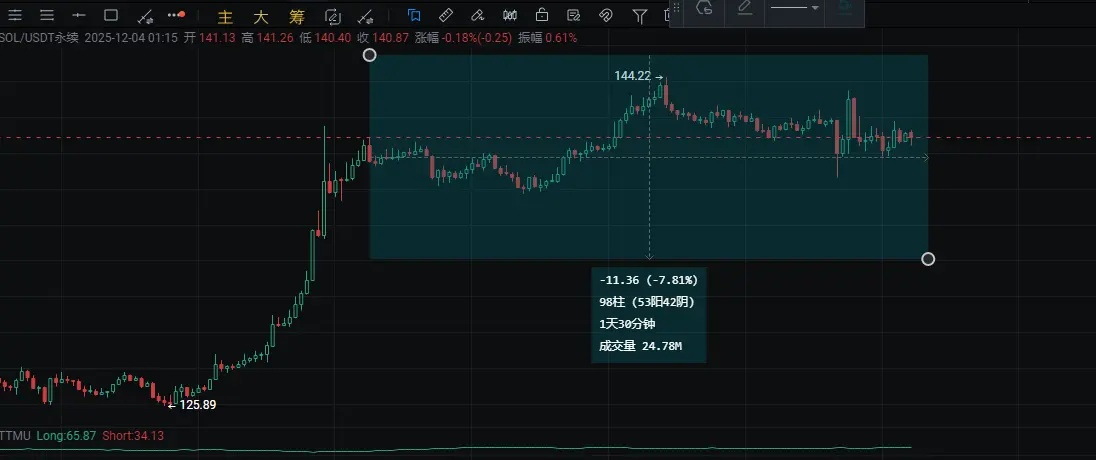1096x460 pixels.
Task: Click the 涨幅 -0.18%(-0.25) change value
Action: pyautogui.click(x=463, y=38)
